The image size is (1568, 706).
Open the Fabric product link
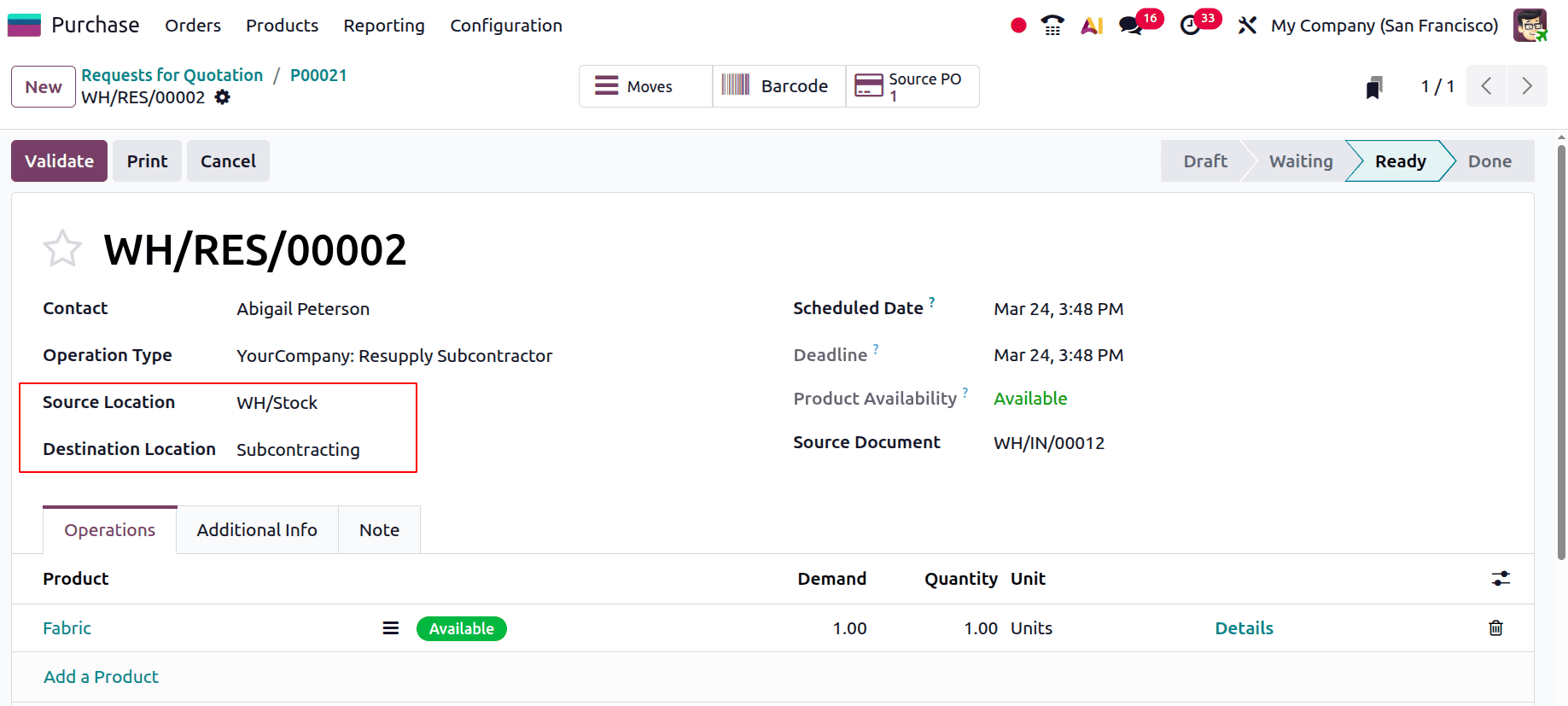point(67,628)
